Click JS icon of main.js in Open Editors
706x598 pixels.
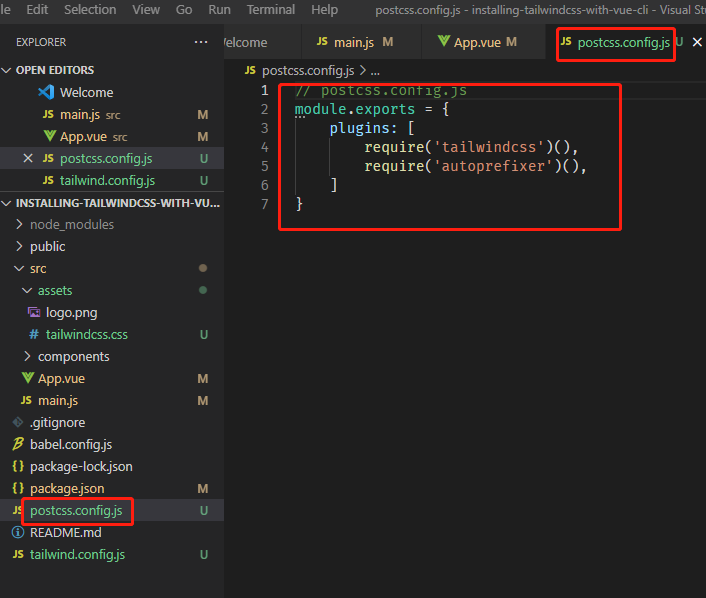tap(48, 114)
